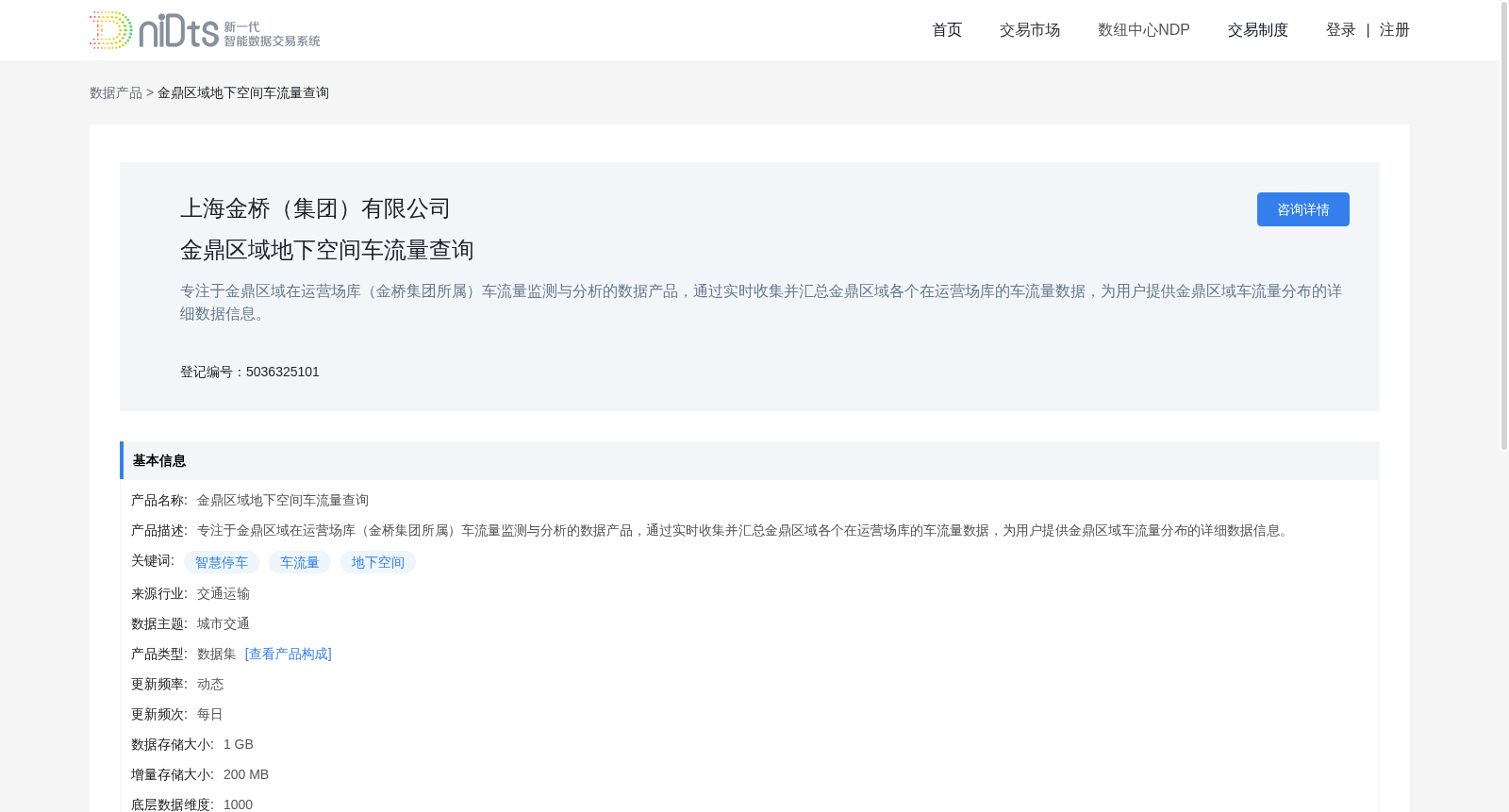Click the 1000 underlying data dimension value
Viewport: 1509px width, 812px height.
point(239,804)
